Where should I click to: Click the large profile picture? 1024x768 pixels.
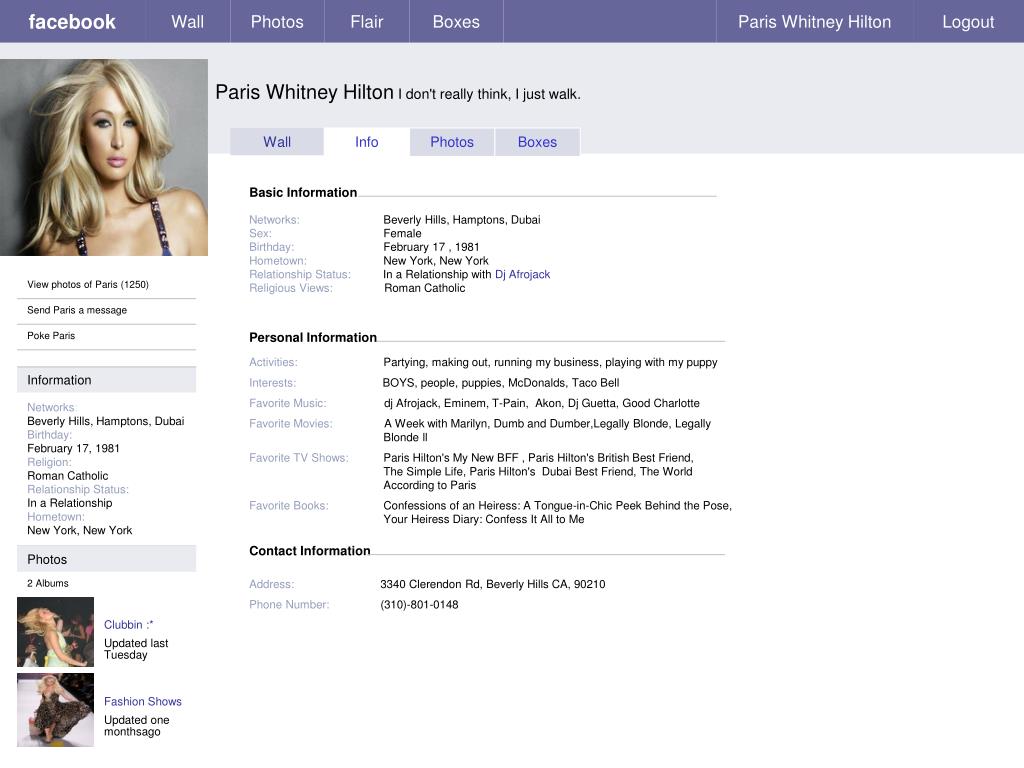104,157
